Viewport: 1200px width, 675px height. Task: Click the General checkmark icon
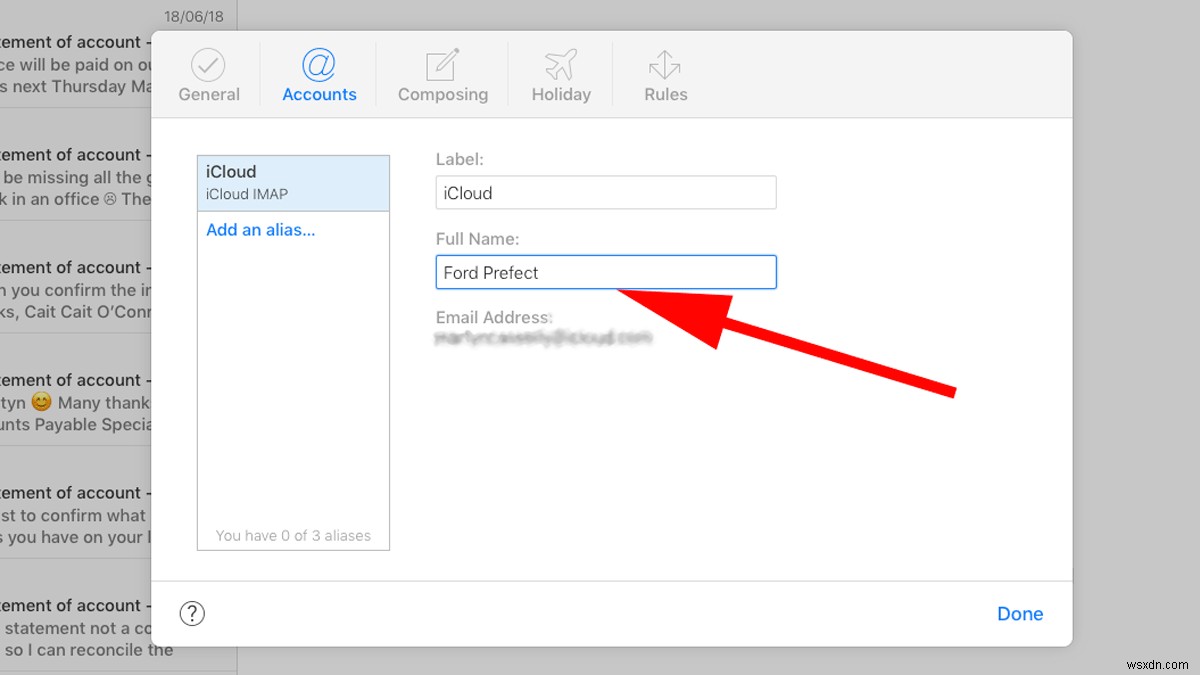tap(209, 62)
